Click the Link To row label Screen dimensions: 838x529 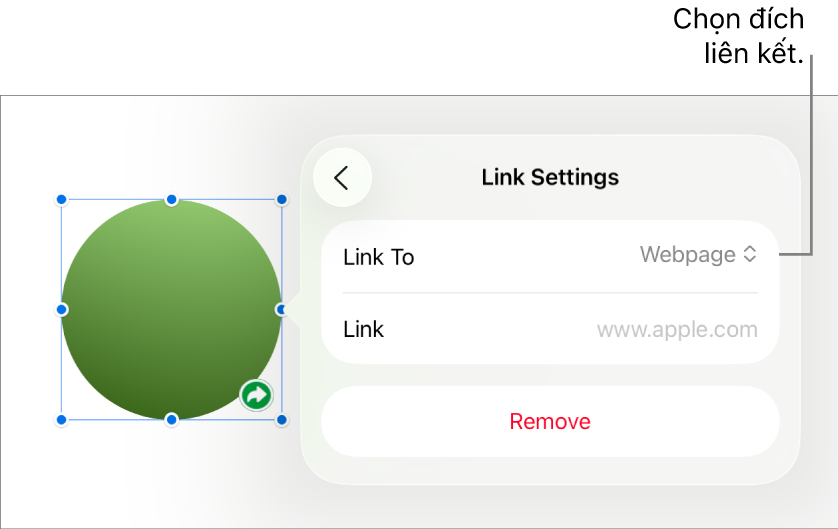point(378,257)
